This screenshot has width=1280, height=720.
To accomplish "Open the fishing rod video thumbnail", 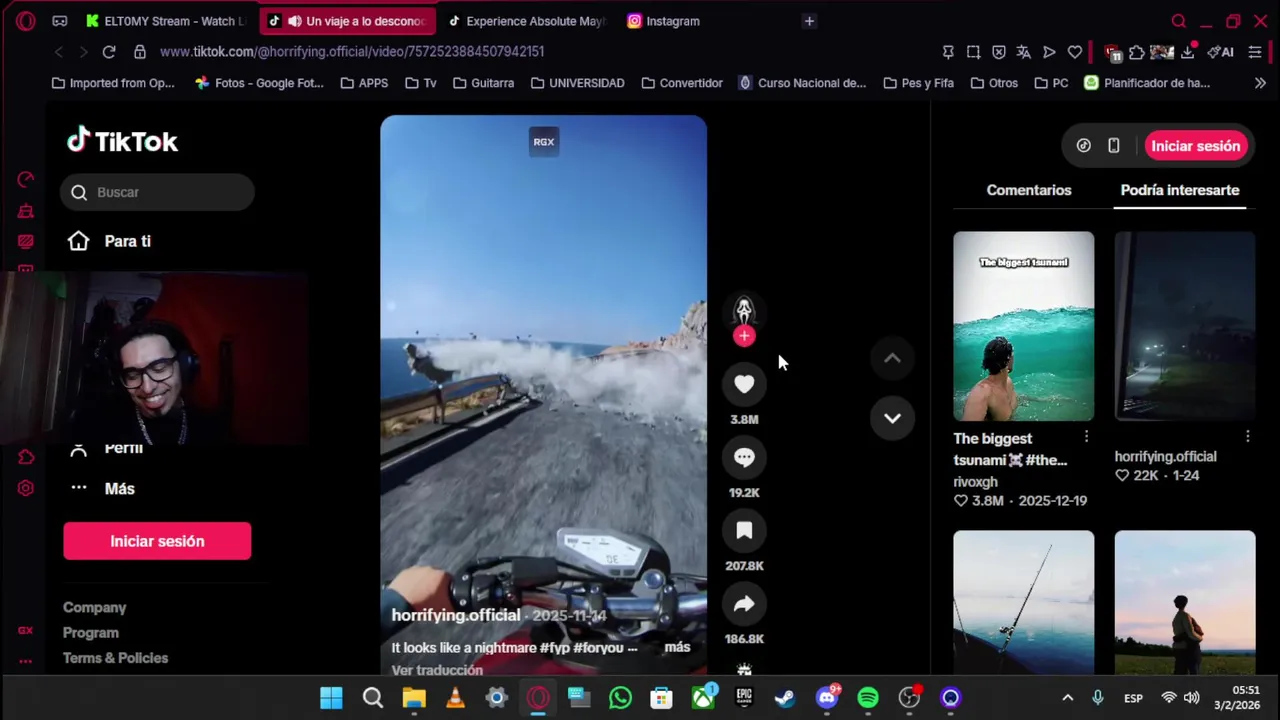I will point(1023,602).
